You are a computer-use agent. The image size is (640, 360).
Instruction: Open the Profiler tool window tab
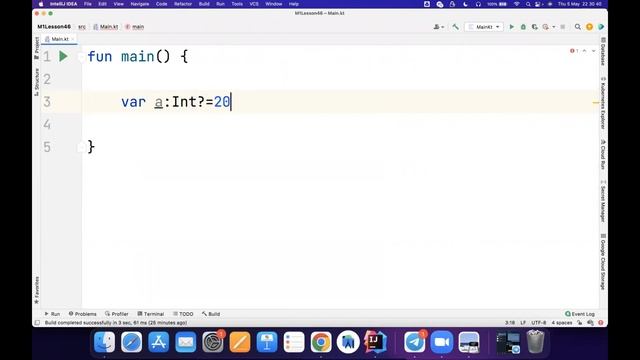pos(117,314)
